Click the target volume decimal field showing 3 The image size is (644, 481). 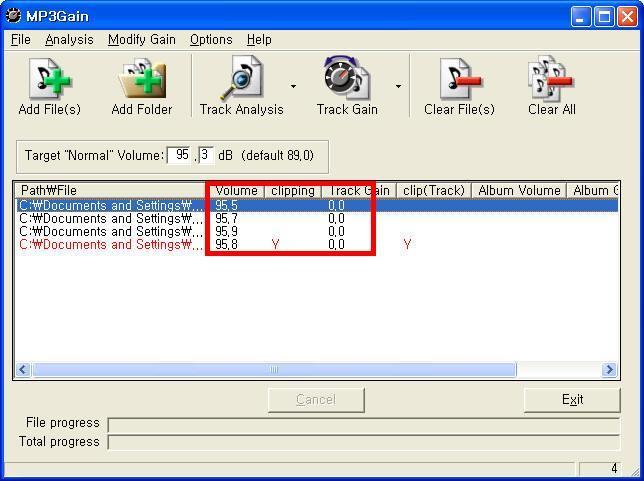206,155
